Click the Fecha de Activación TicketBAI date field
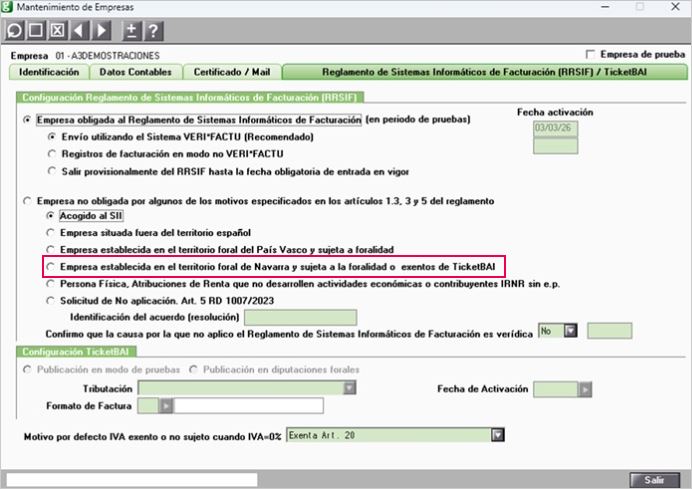692x489 pixels. (x=556, y=389)
